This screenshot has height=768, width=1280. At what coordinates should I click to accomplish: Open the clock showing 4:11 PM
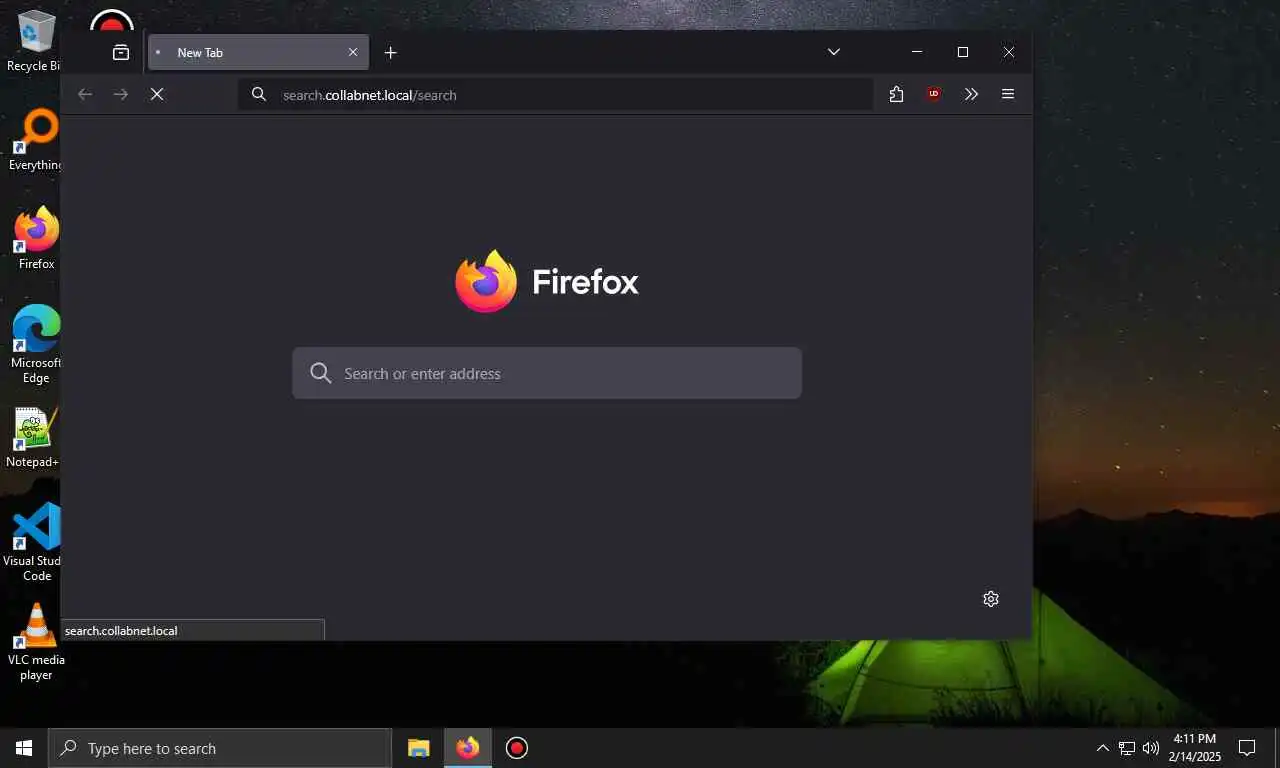1195,748
